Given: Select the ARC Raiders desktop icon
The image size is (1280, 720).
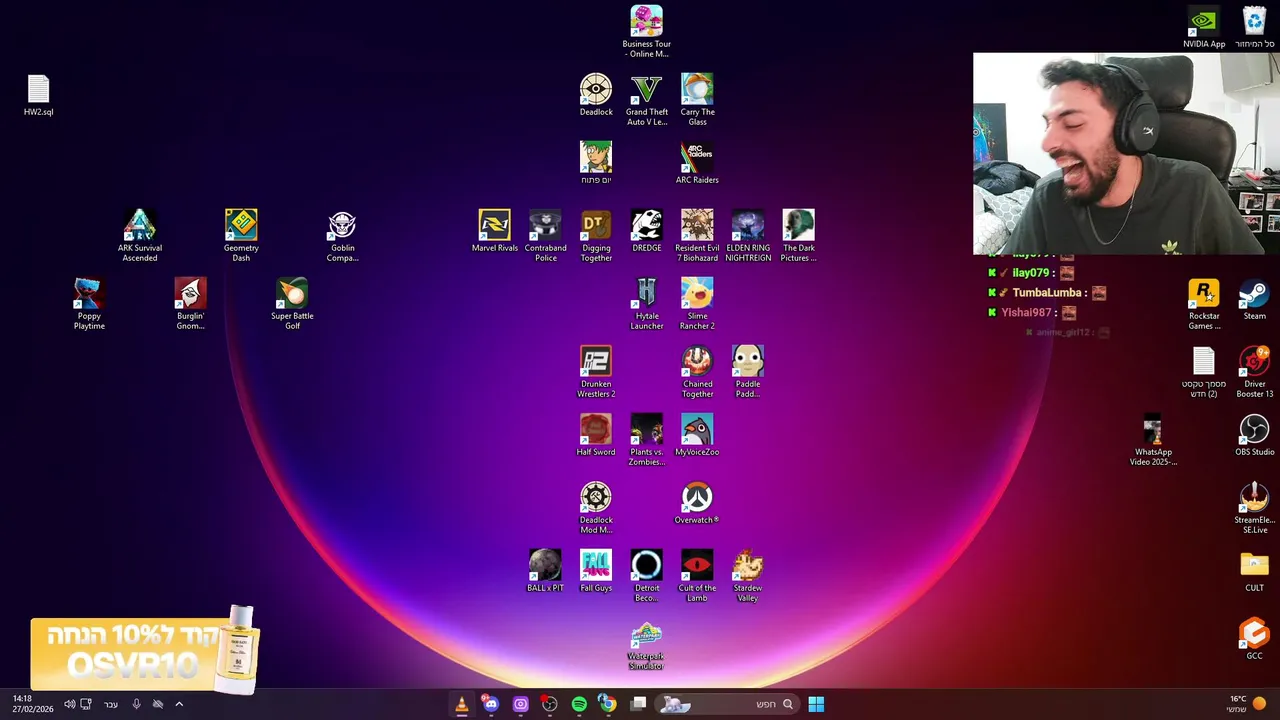Looking at the screenshot, I should (697, 163).
